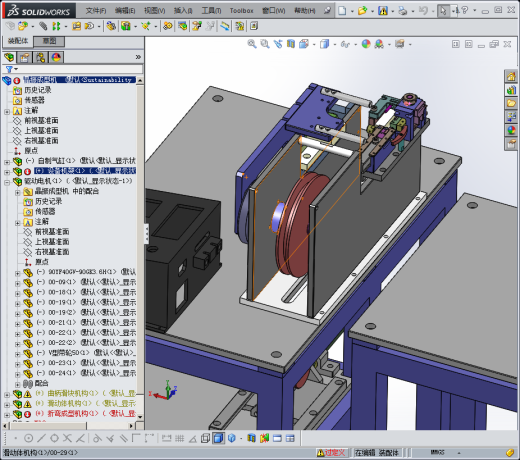
Task: Select the FeatureManager design tree tab icon
Action: click(x=9, y=57)
